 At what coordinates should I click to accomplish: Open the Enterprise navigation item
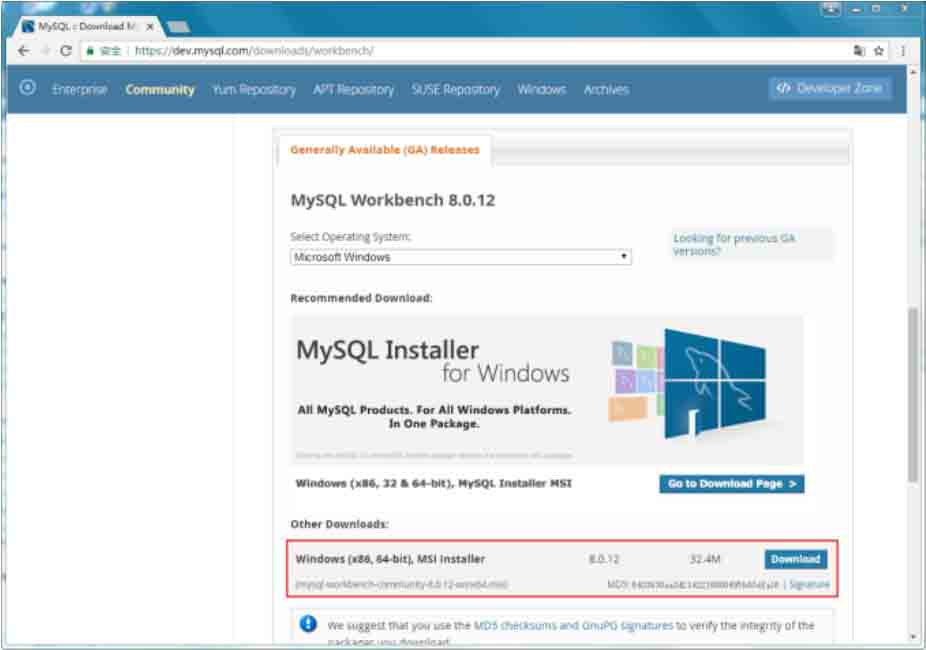click(x=80, y=89)
